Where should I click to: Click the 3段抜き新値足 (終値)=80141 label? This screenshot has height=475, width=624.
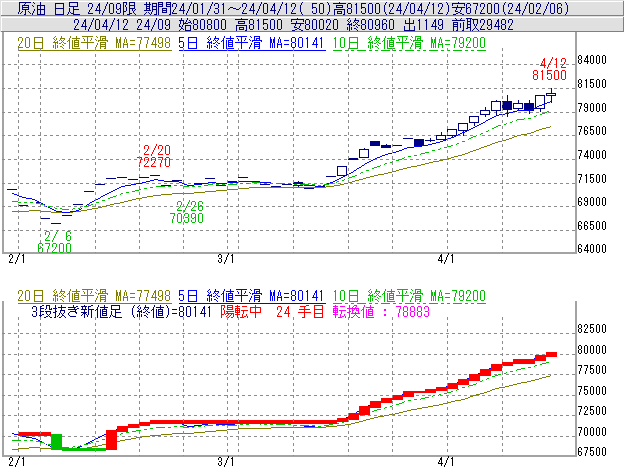pyautogui.click(x=121, y=311)
